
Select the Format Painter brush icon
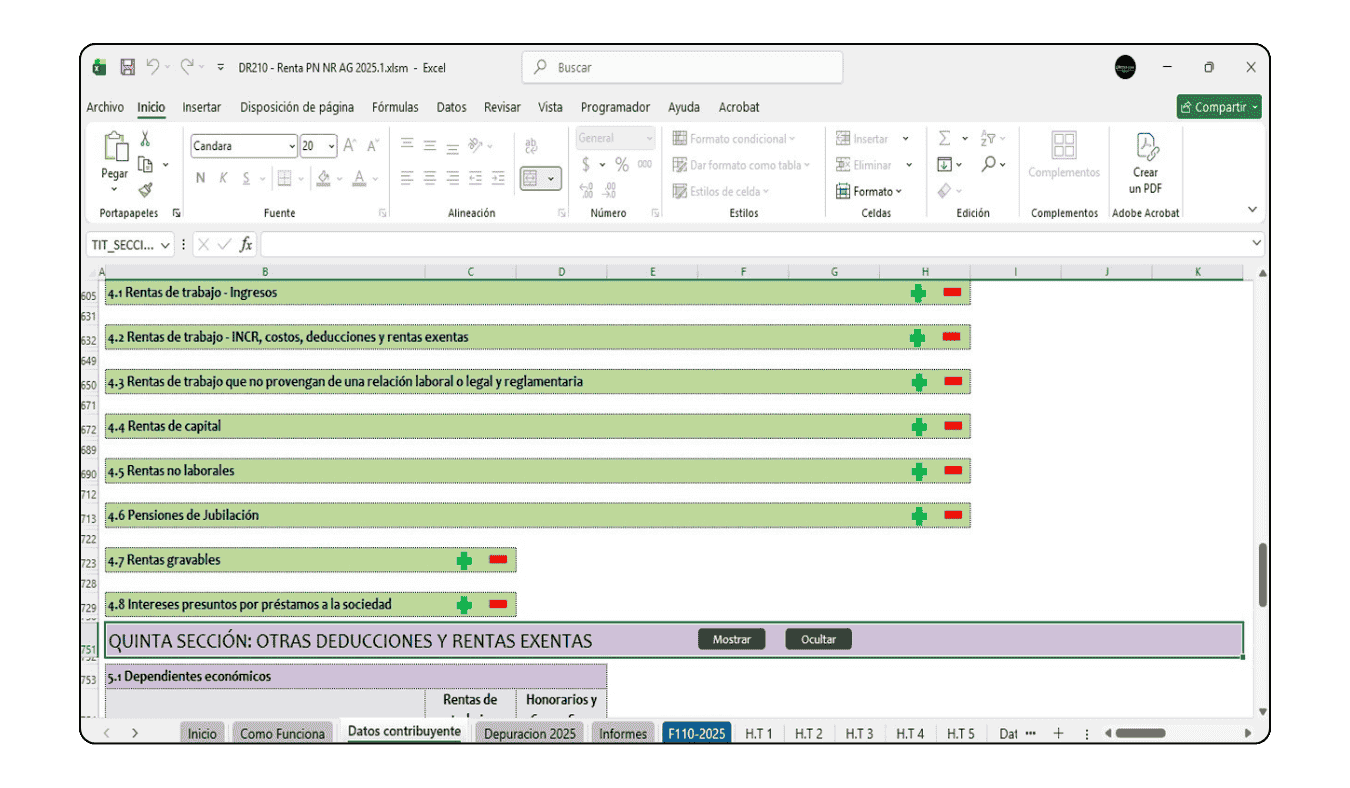click(x=145, y=189)
